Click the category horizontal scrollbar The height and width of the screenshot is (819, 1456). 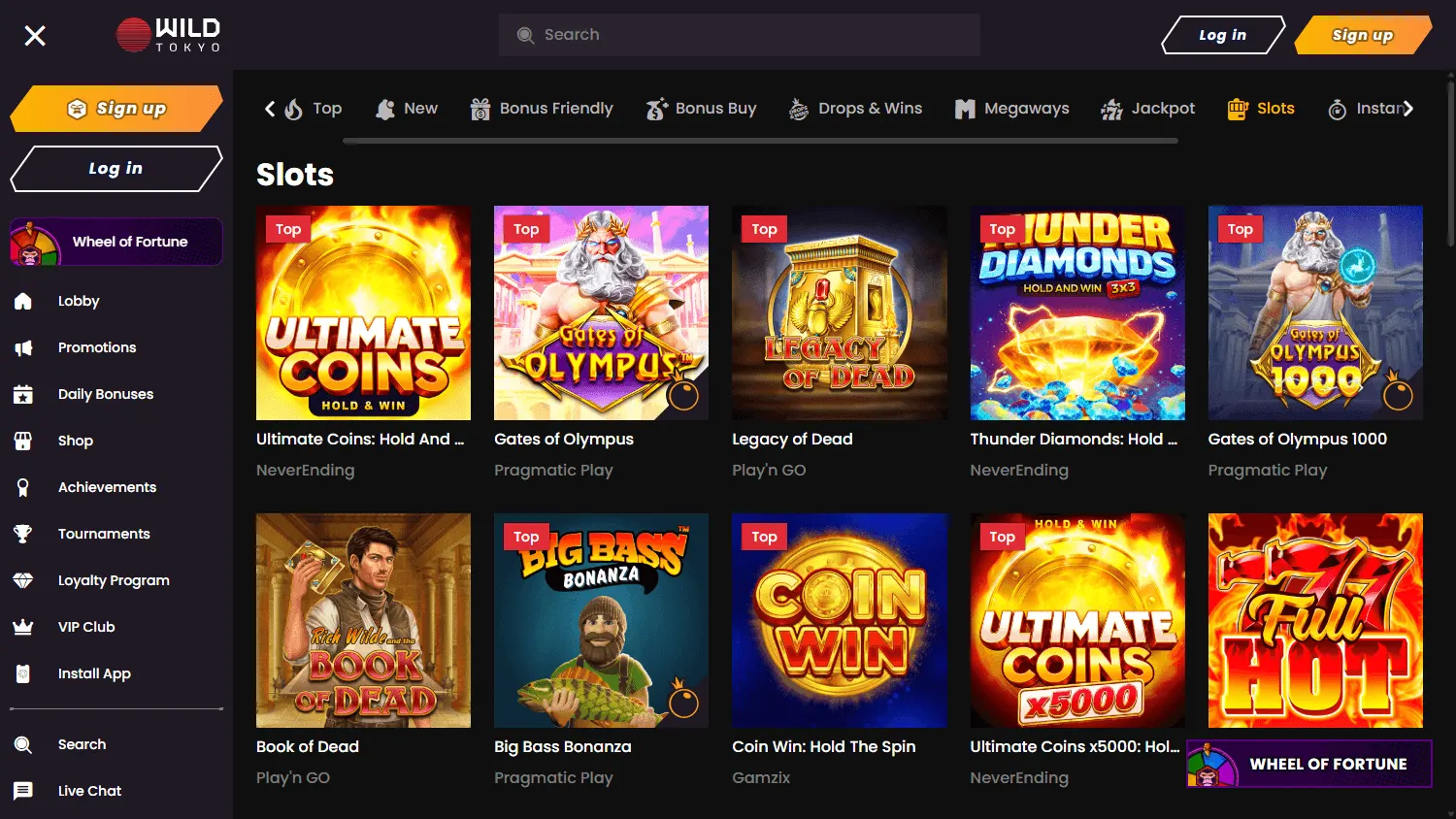[761, 141]
